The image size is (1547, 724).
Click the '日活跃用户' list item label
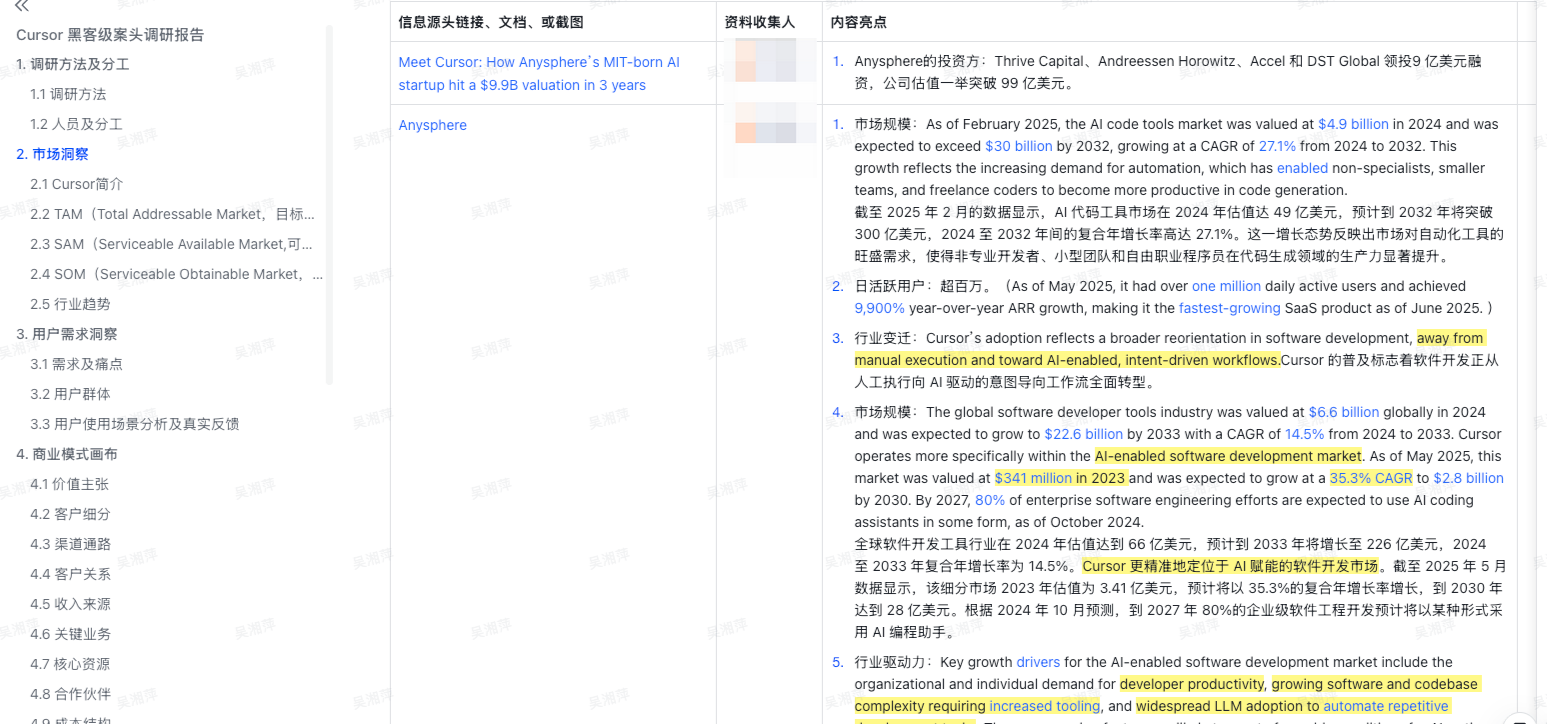(x=889, y=286)
